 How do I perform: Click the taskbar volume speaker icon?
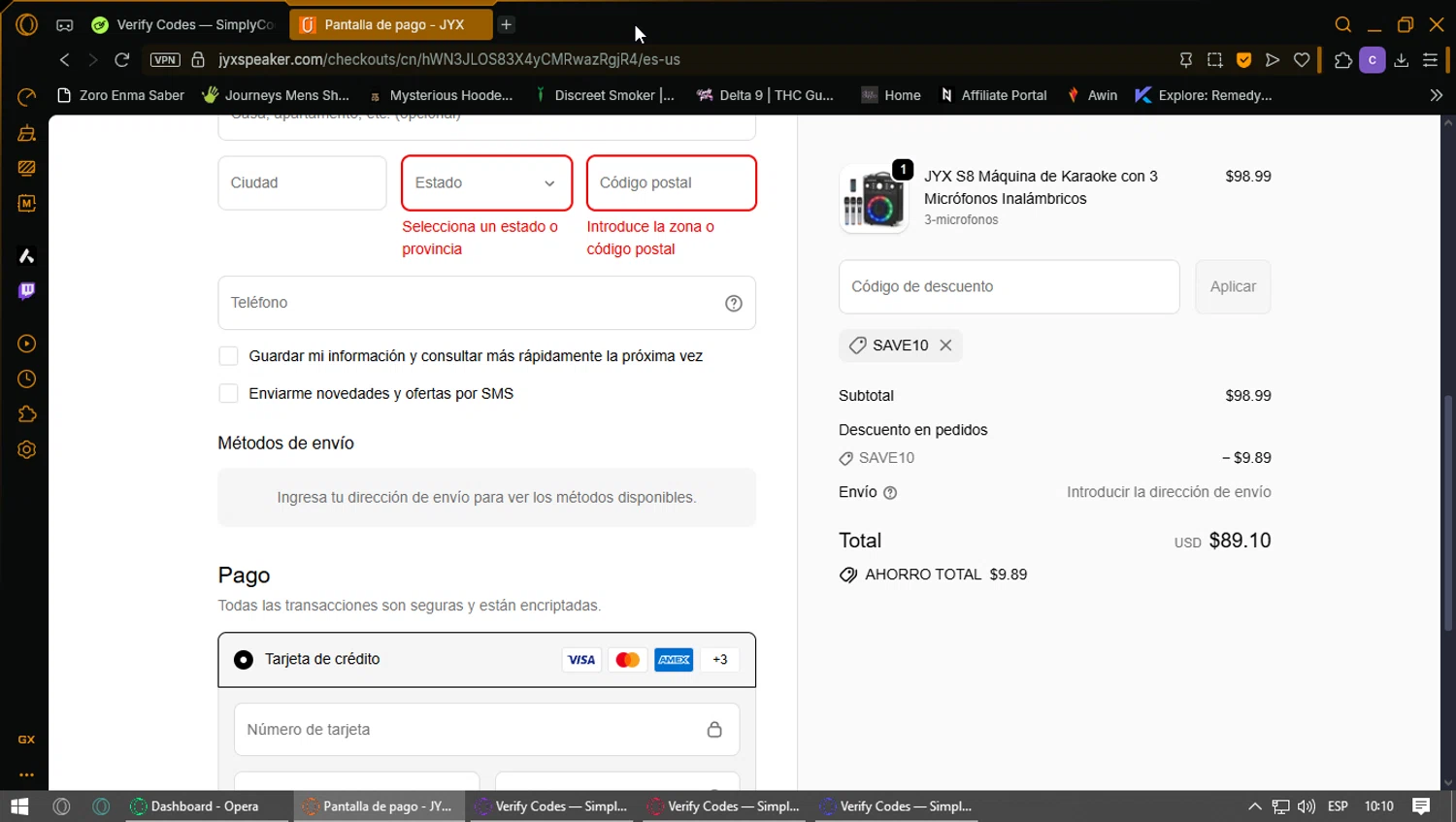(x=1307, y=806)
